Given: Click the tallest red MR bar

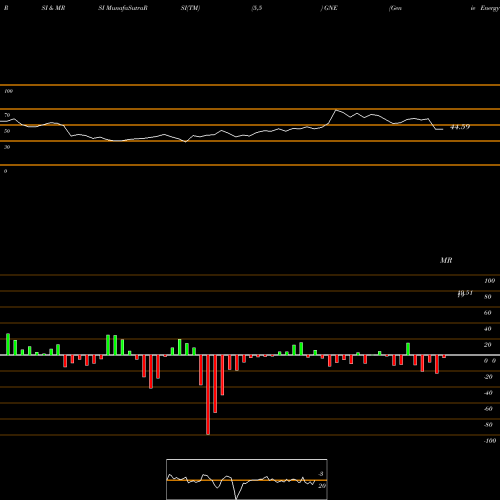Looking at the screenshot, I should click(208, 395).
